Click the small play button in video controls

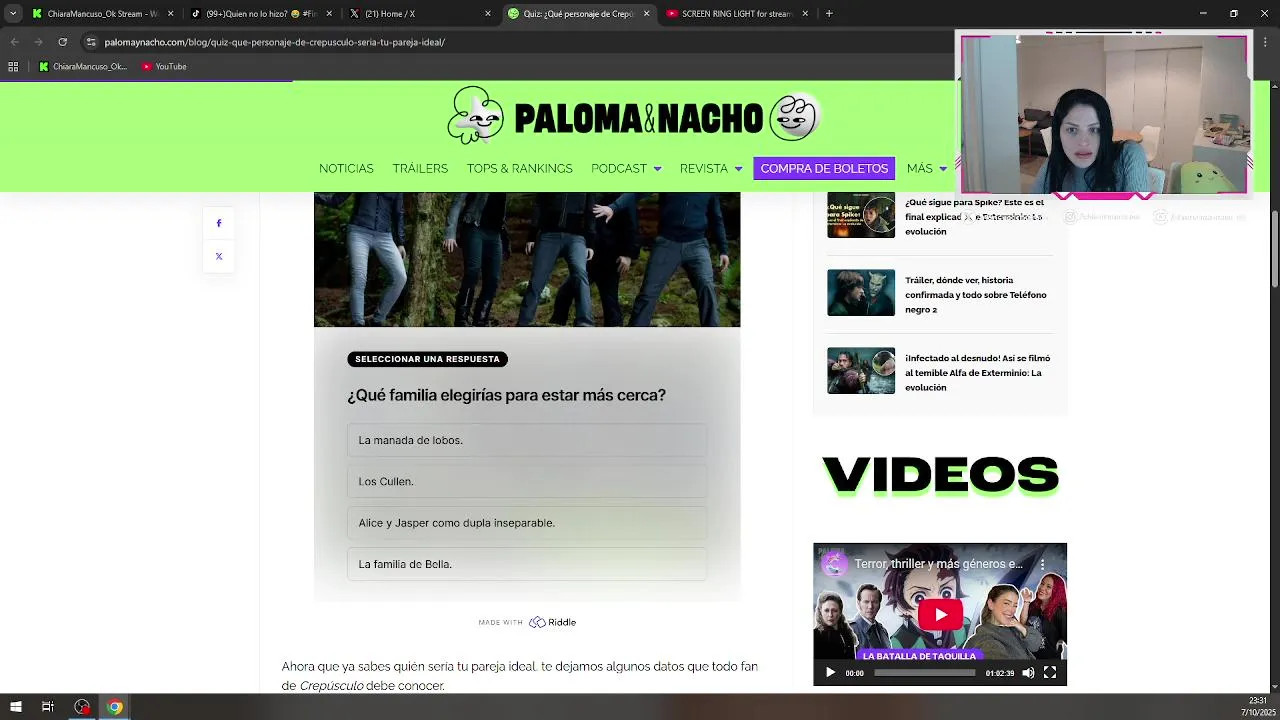pyautogui.click(x=830, y=673)
